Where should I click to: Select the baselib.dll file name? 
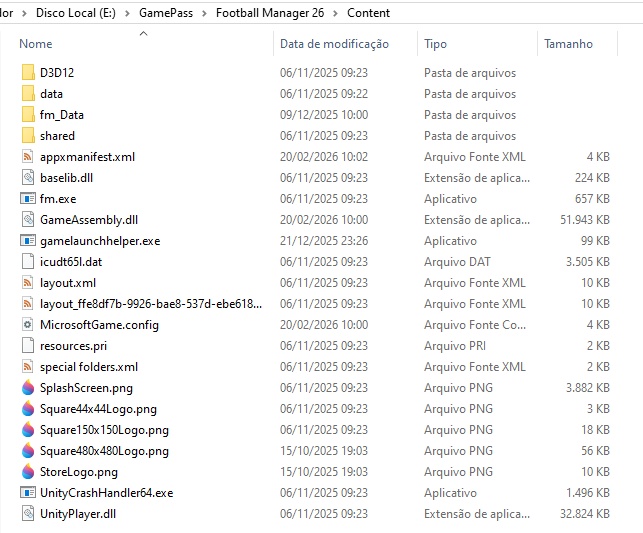[66, 178]
